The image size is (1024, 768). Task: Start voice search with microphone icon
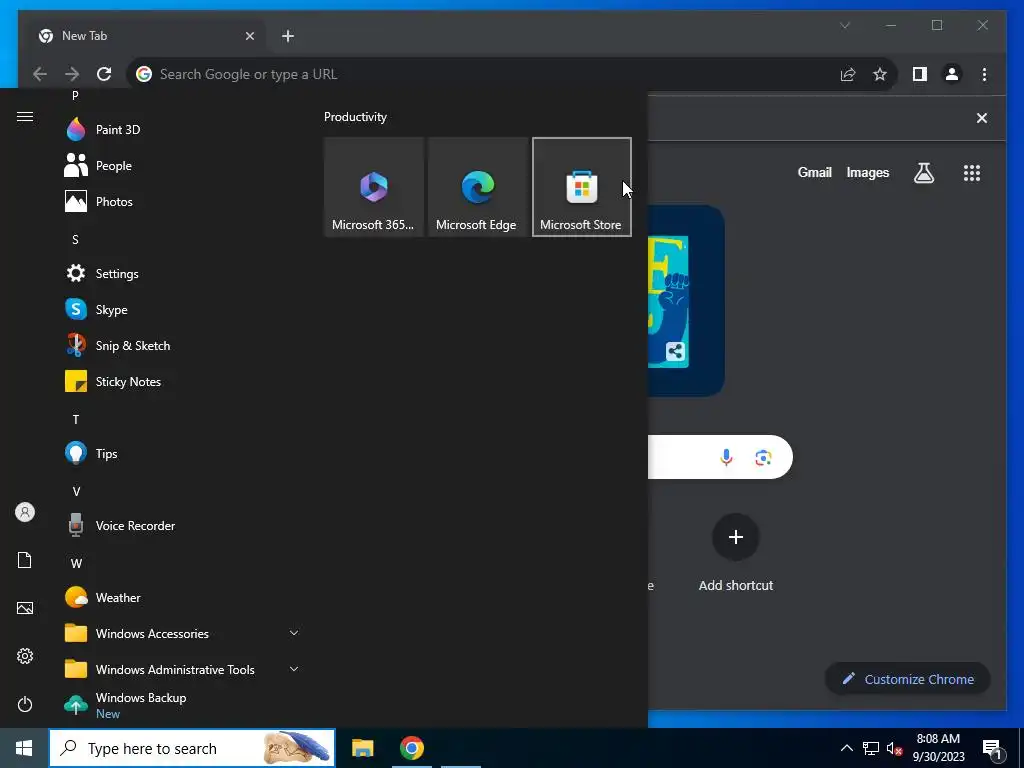(726, 457)
